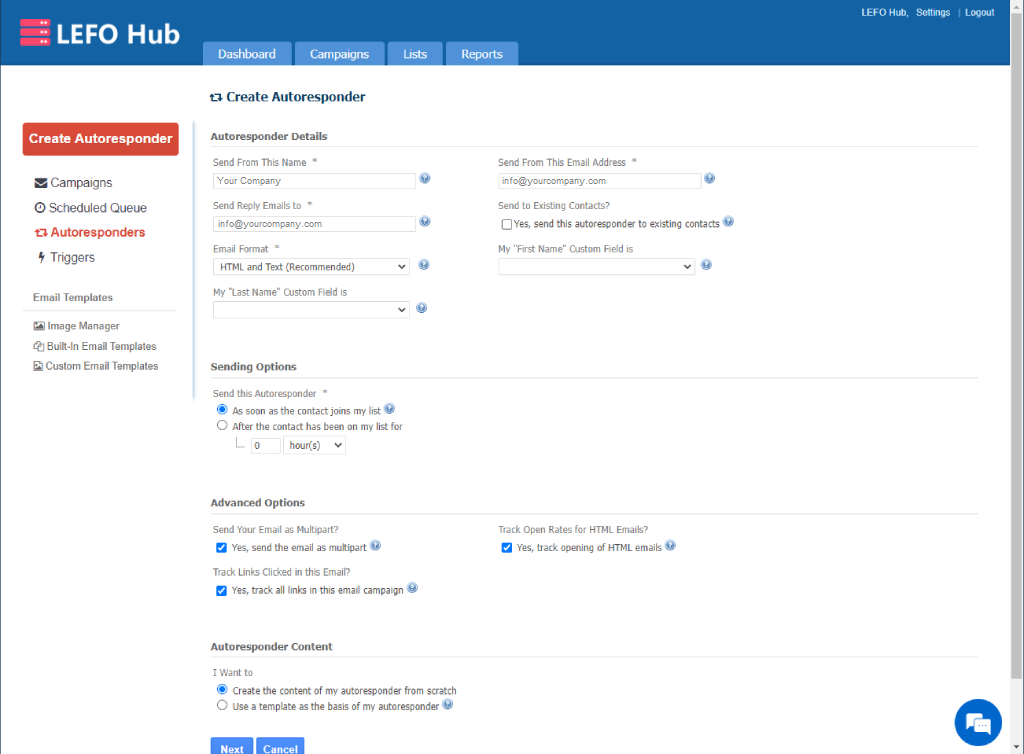Click help icon beside track all links option
The width and height of the screenshot is (1024, 754).
[x=412, y=589]
